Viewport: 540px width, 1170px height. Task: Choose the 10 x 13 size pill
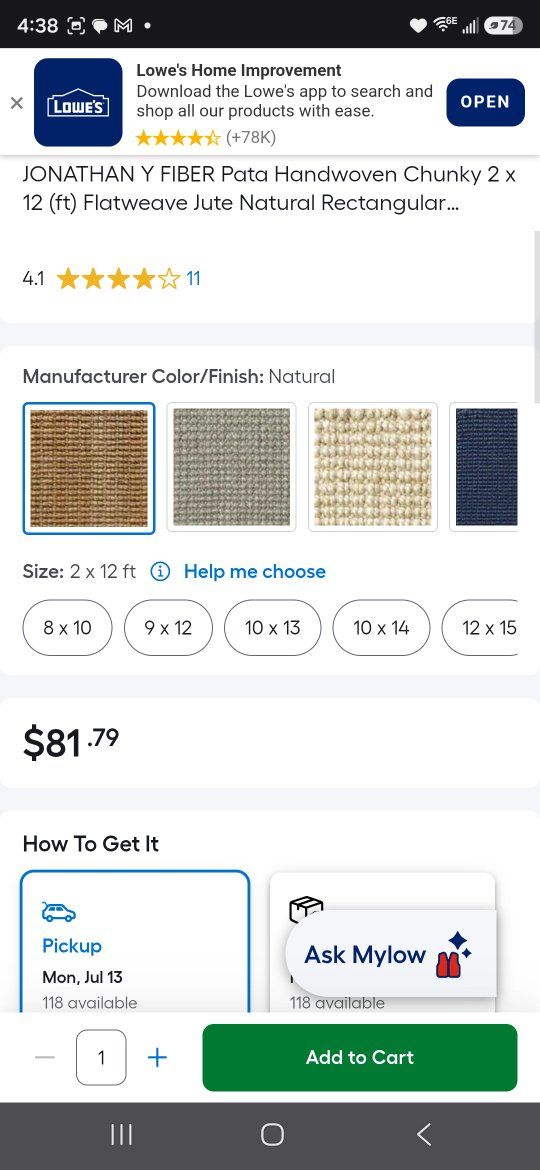272,628
